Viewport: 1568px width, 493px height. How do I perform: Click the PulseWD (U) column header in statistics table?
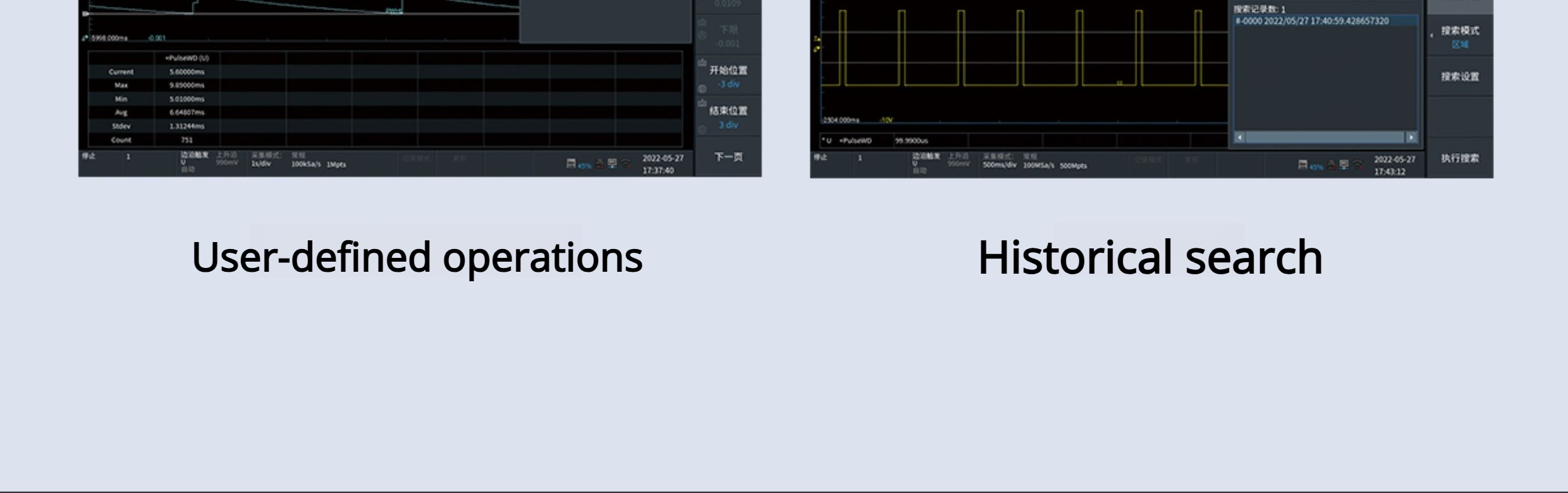pos(187,58)
